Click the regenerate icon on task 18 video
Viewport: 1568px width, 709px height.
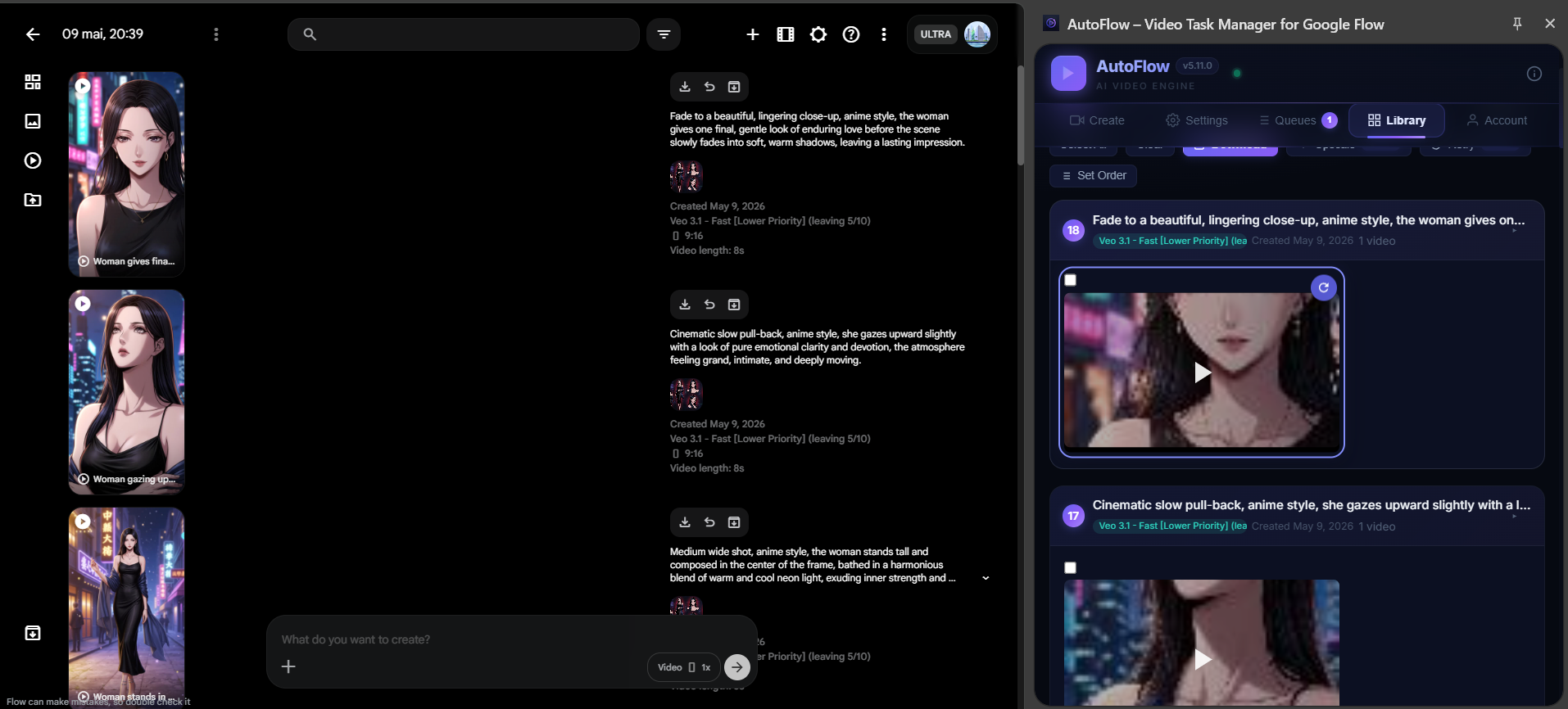(x=1324, y=287)
